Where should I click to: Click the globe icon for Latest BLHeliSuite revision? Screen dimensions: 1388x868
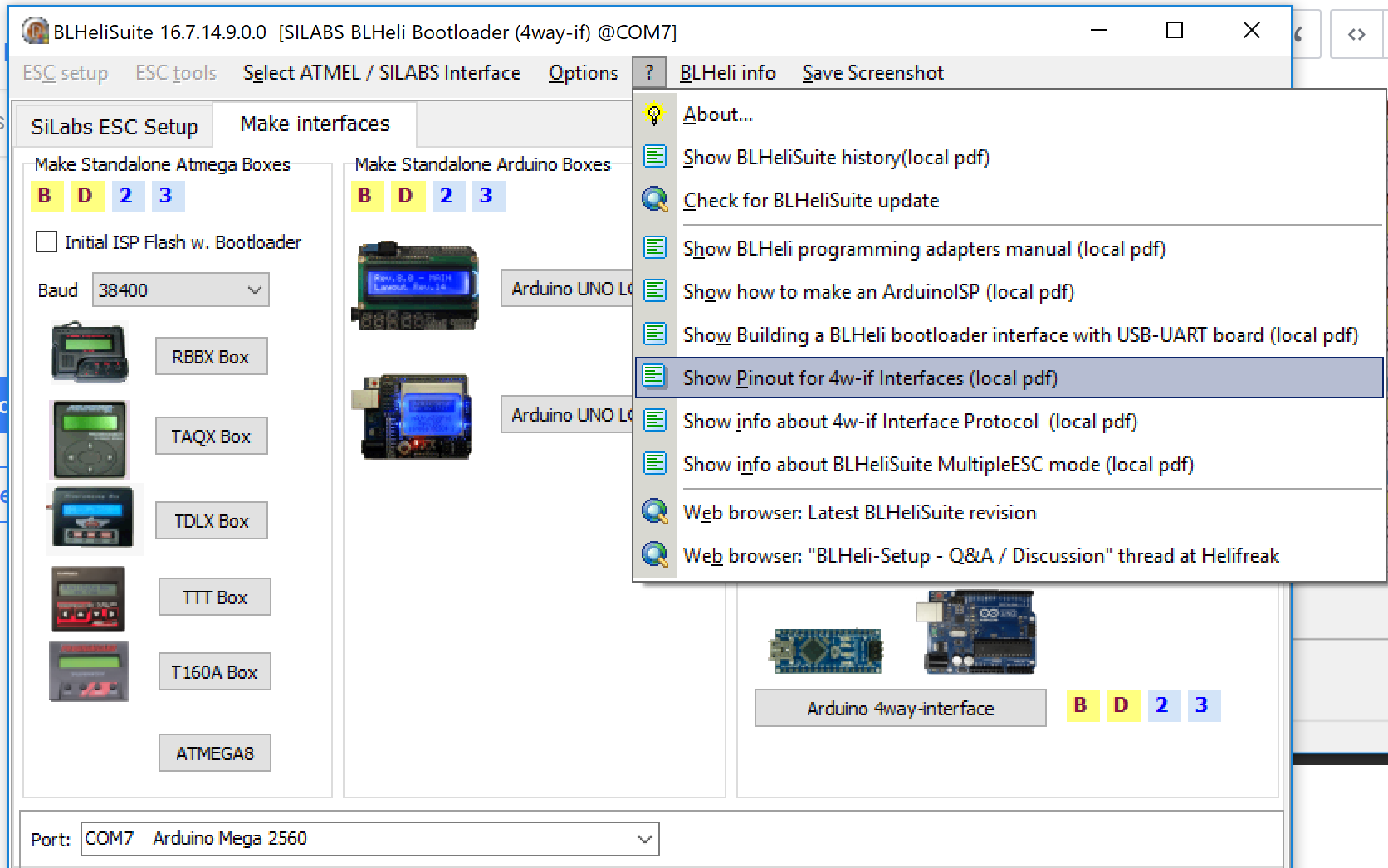[654, 512]
